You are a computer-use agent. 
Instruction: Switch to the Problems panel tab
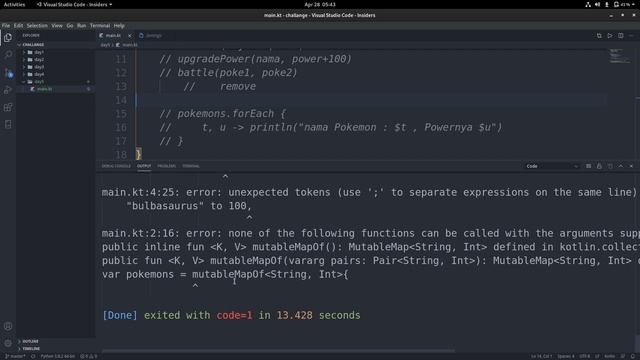[x=166, y=166]
